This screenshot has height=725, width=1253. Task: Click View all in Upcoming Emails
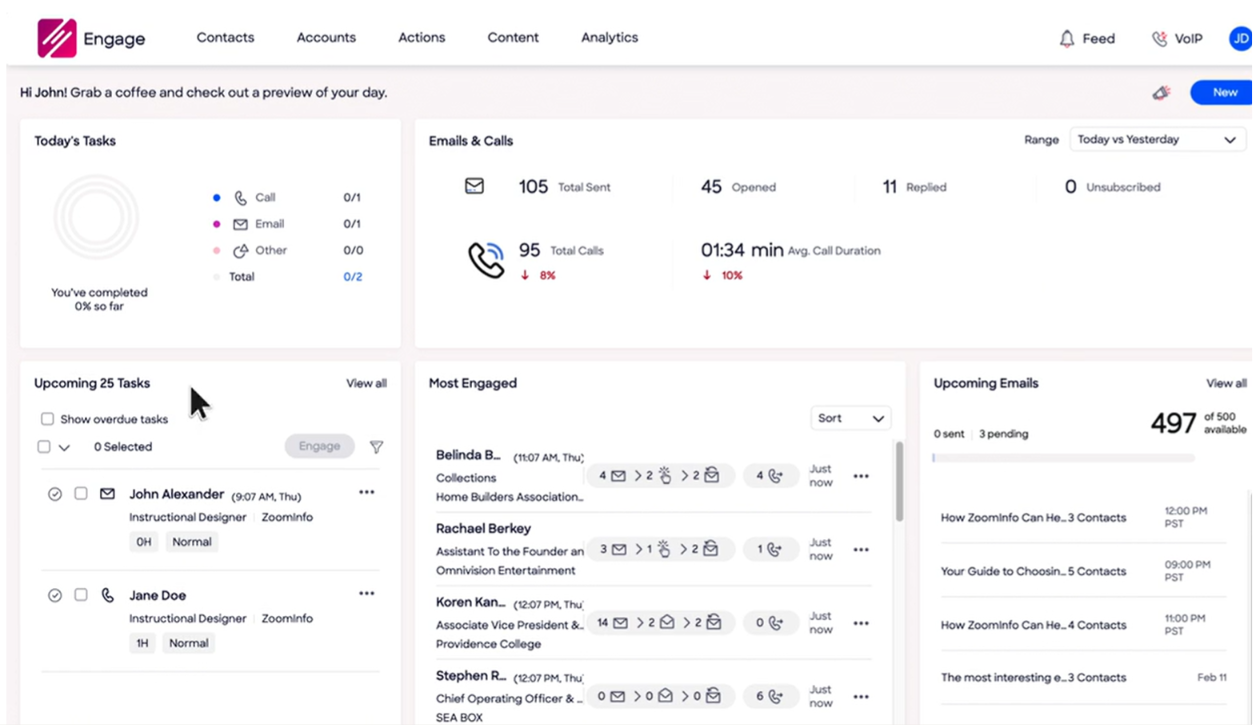pos(1226,383)
